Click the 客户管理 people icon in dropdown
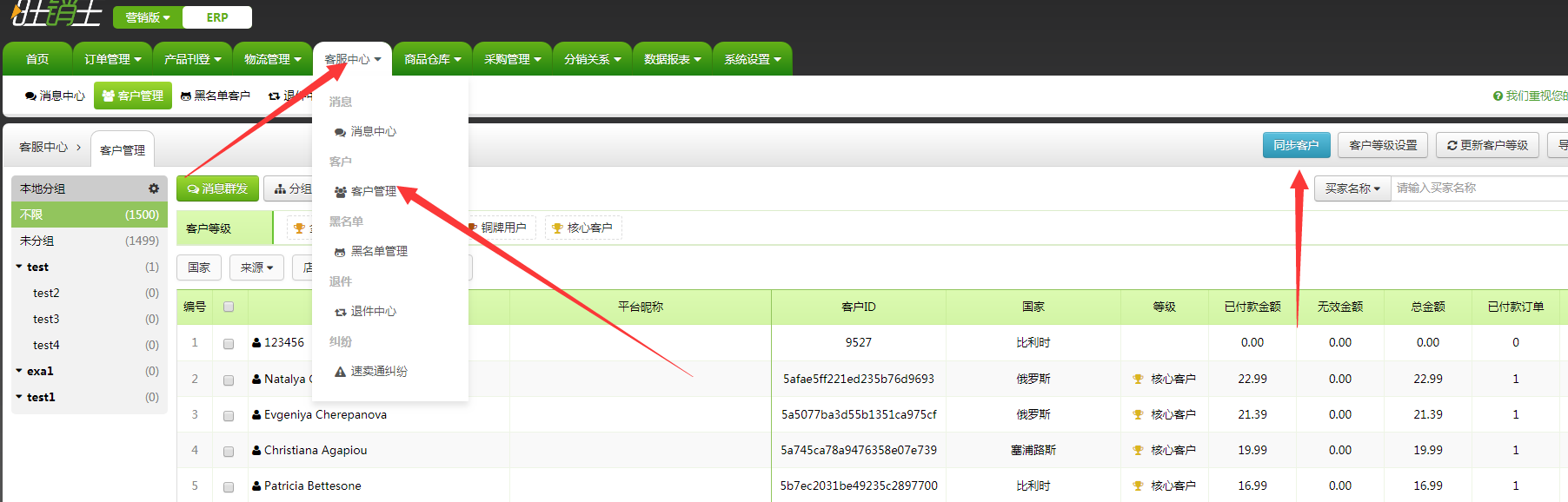Image resolution: width=1568 pixels, height=502 pixels. click(341, 192)
